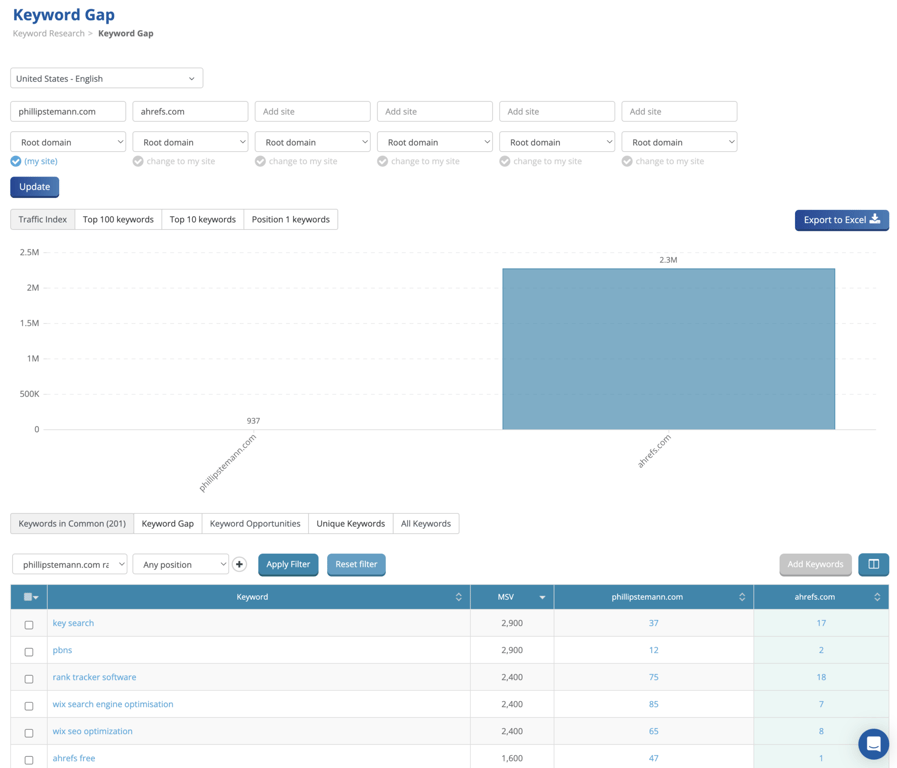Image resolution: width=897 pixels, height=768 pixels.
Task: Toggle the column layout icon button
Action: click(x=874, y=564)
